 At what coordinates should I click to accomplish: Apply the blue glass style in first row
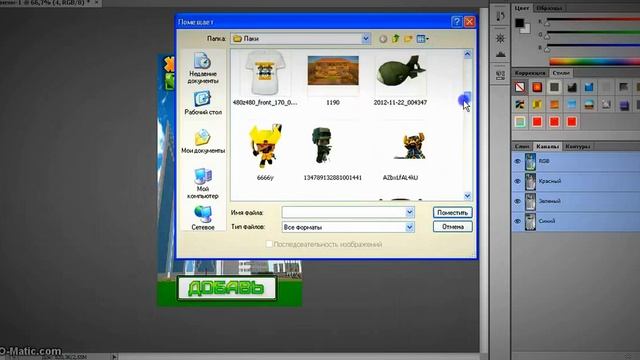pos(589,87)
